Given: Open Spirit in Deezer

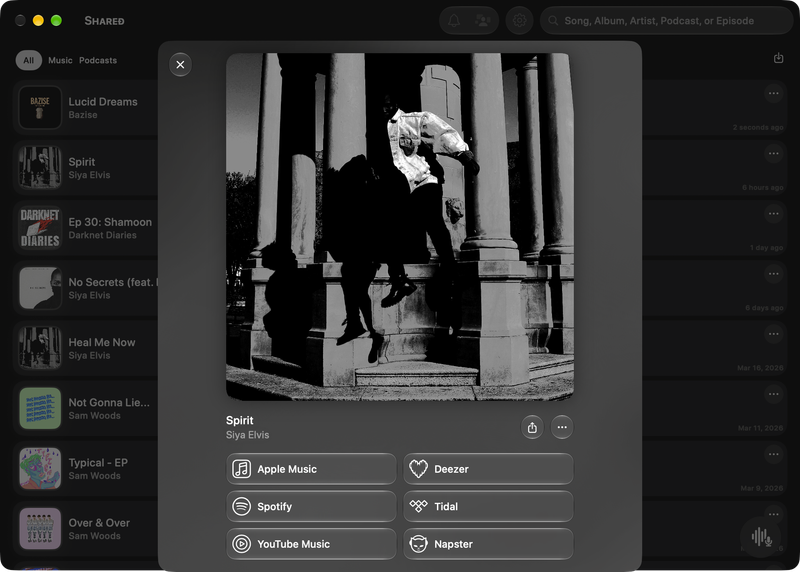Looking at the screenshot, I should (488, 469).
